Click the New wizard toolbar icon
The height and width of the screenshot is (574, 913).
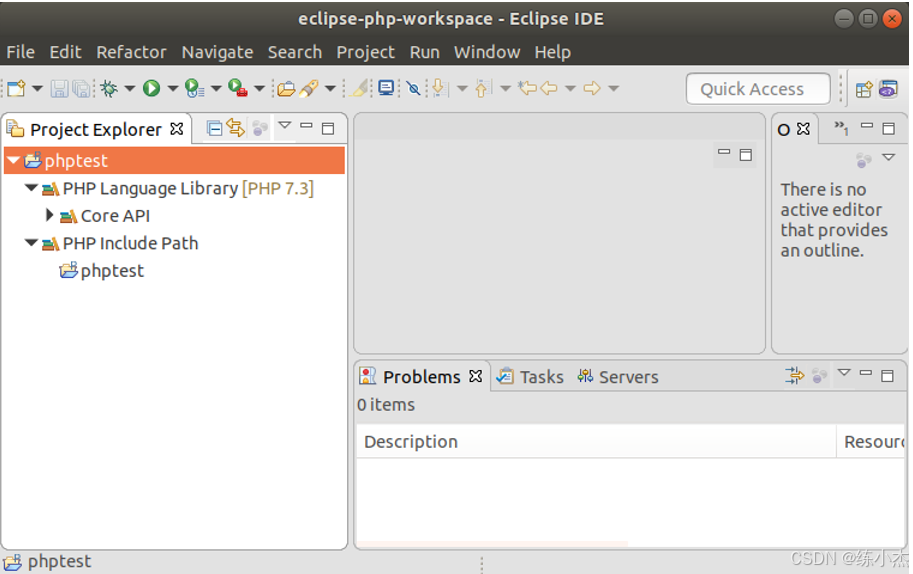click(x=17, y=88)
